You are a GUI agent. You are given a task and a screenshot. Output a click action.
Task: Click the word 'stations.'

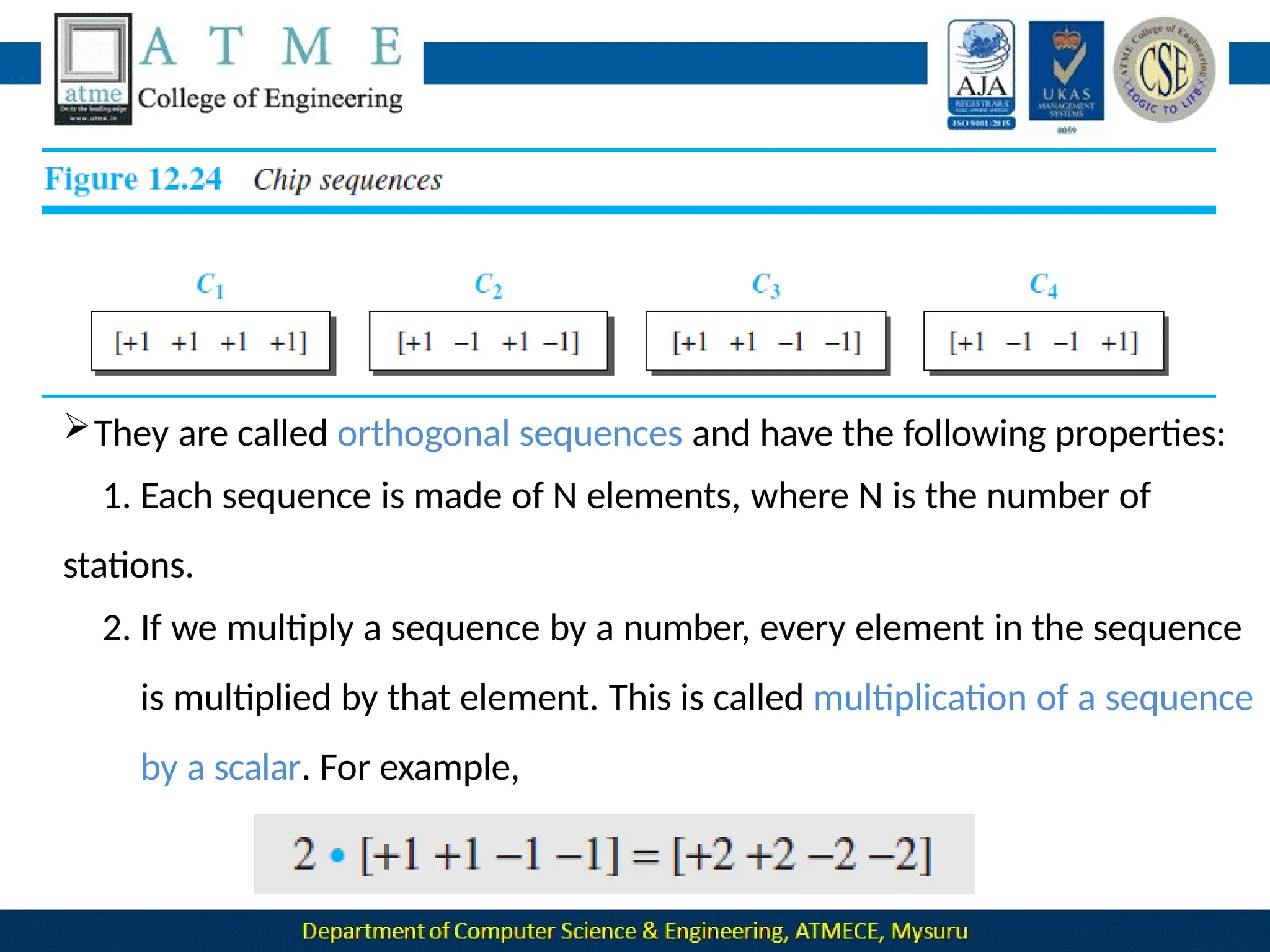(x=128, y=566)
